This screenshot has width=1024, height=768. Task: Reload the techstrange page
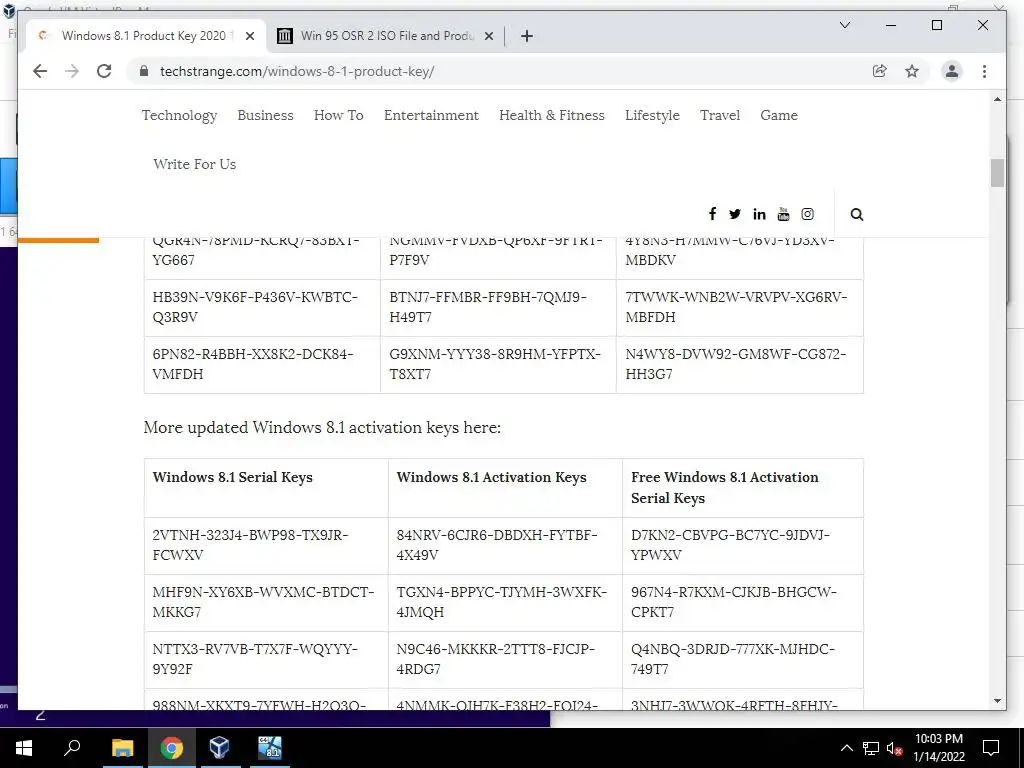(x=104, y=71)
